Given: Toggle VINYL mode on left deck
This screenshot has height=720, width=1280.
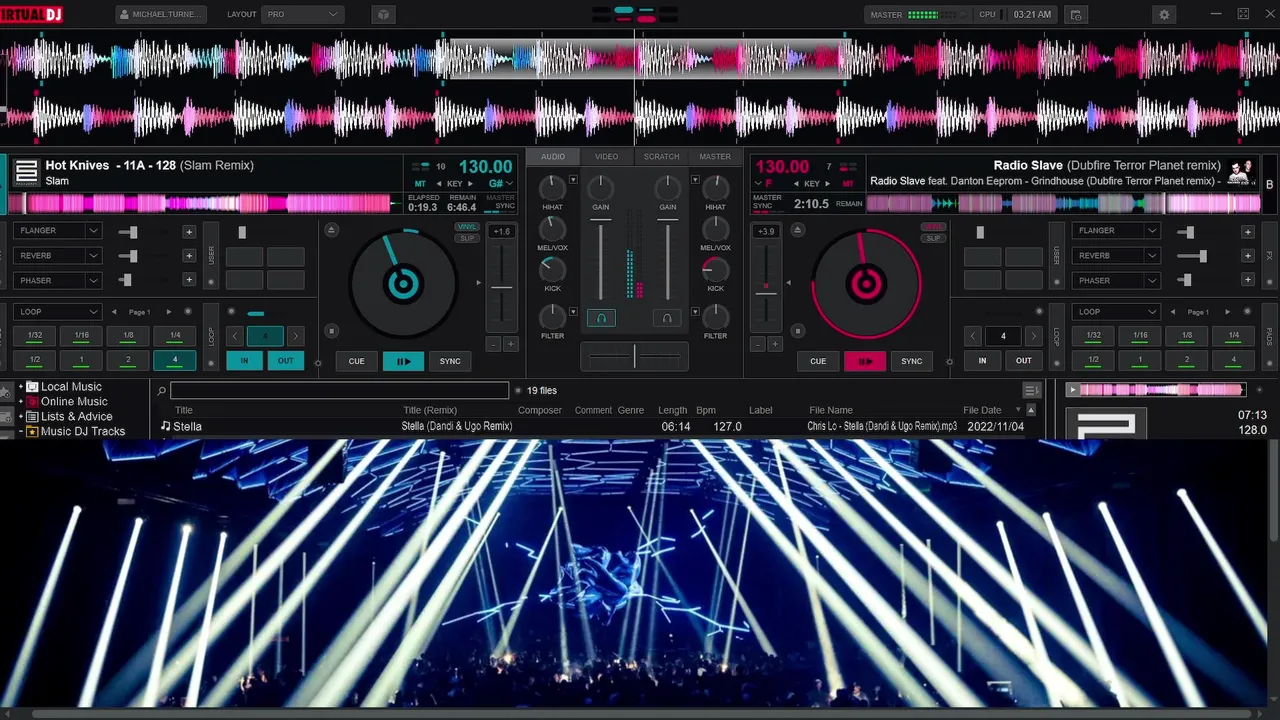Looking at the screenshot, I should pos(466,227).
